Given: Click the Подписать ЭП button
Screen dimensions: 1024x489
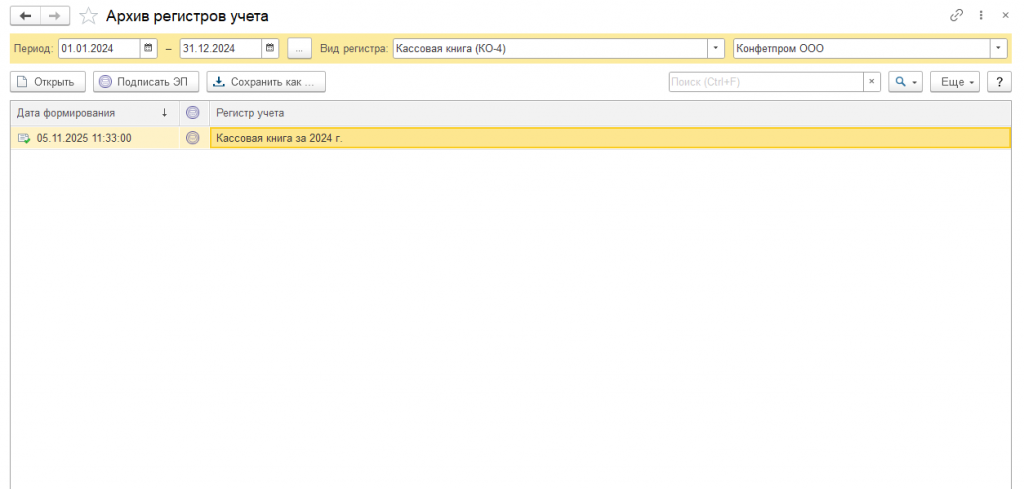Looking at the screenshot, I should (146, 82).
